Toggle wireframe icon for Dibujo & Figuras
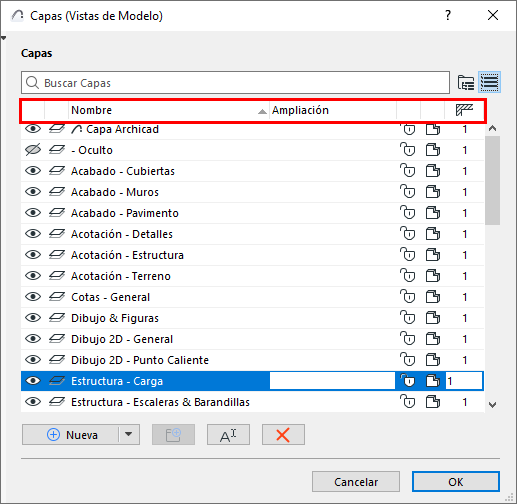Screen dimensions: 517x504 pyautogui.click(x=57, y=318)
